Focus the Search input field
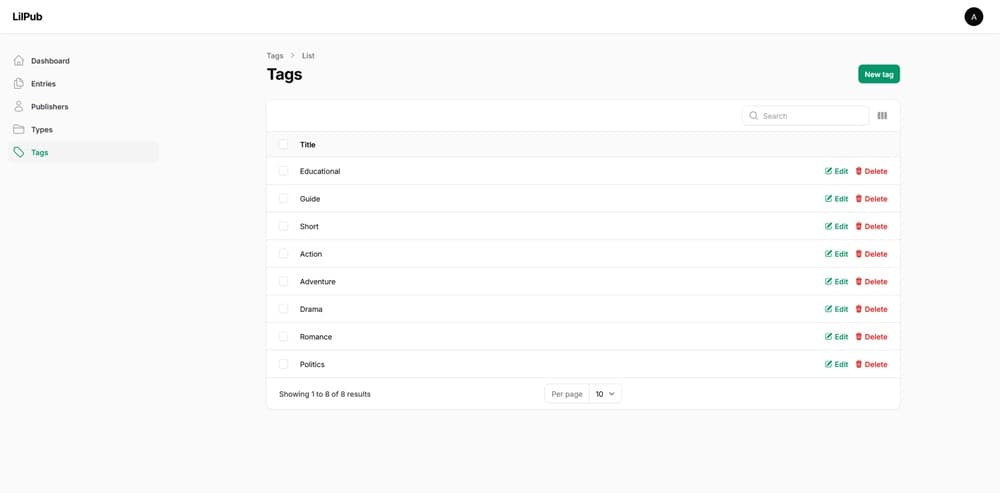Image resolution: width=1000 pixels, height=493 pixels. 812,116
